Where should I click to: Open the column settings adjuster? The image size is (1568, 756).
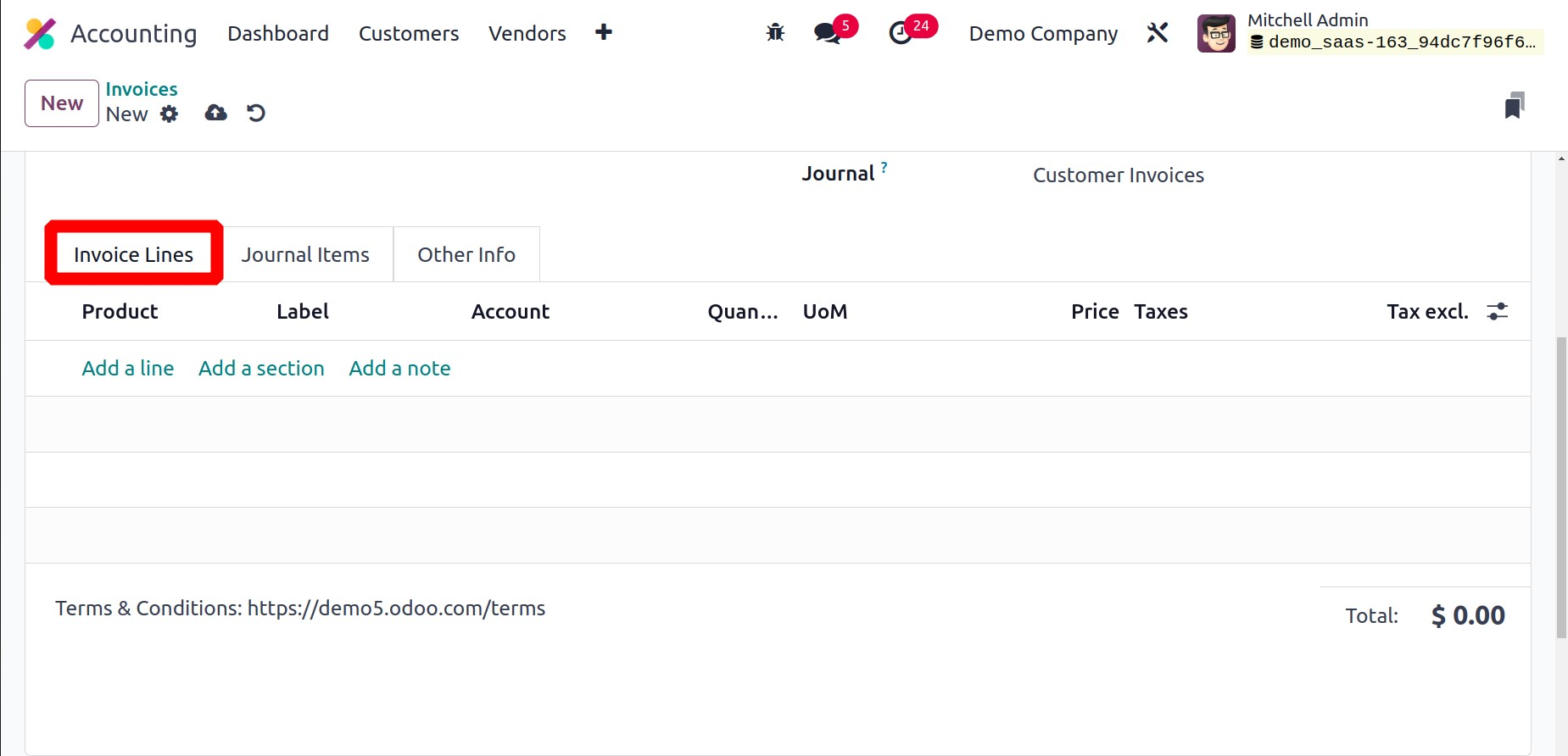tap(1497, 311)
